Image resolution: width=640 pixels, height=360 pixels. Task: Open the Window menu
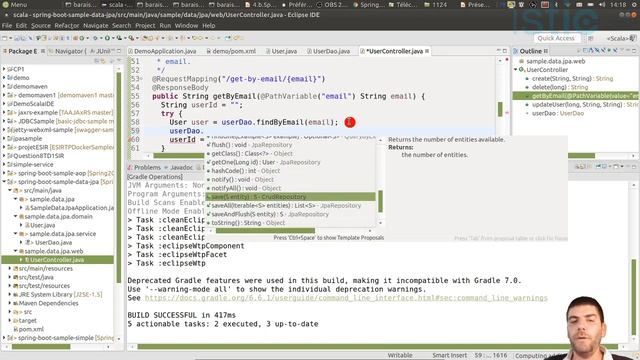tap(186, 25)
